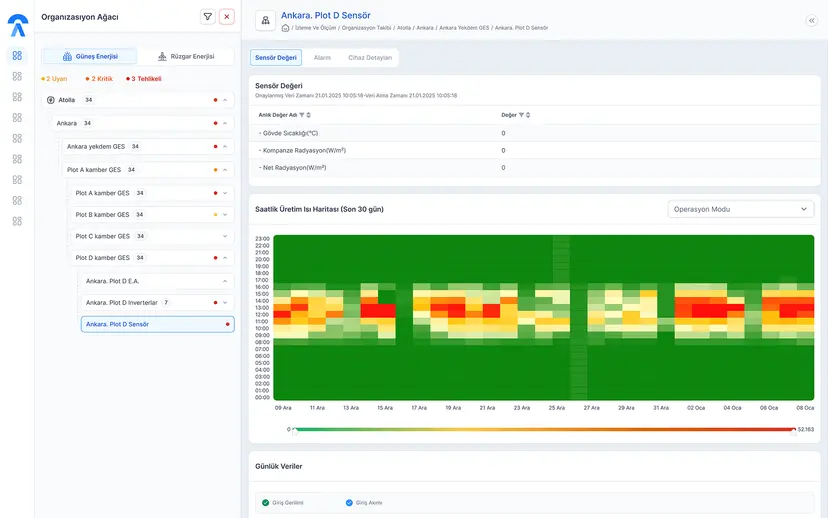Filter by 3 Tehlikeli status

coord(144,79)
